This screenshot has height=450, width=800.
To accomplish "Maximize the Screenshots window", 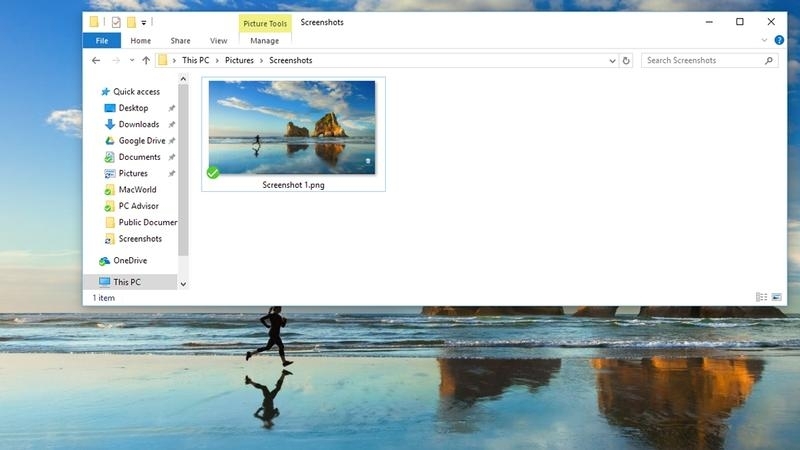I will pos(740,21).
